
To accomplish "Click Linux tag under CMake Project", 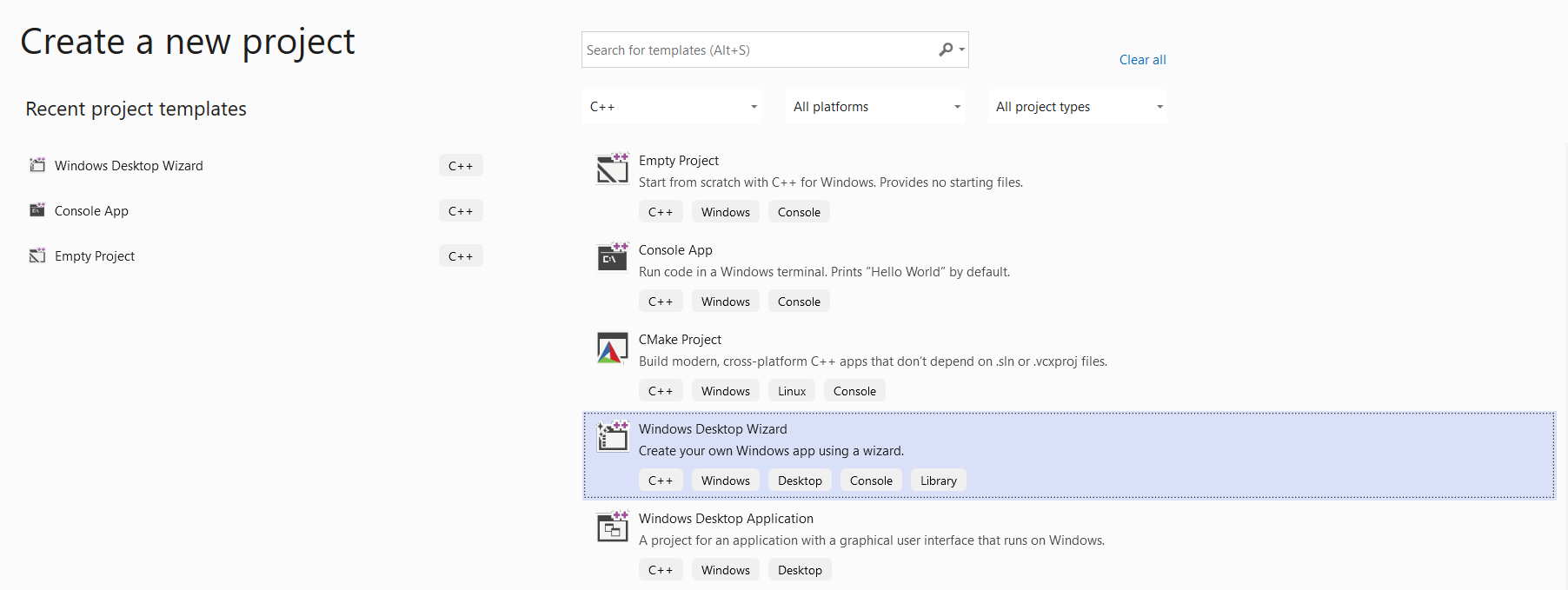I will pos(792,391).
